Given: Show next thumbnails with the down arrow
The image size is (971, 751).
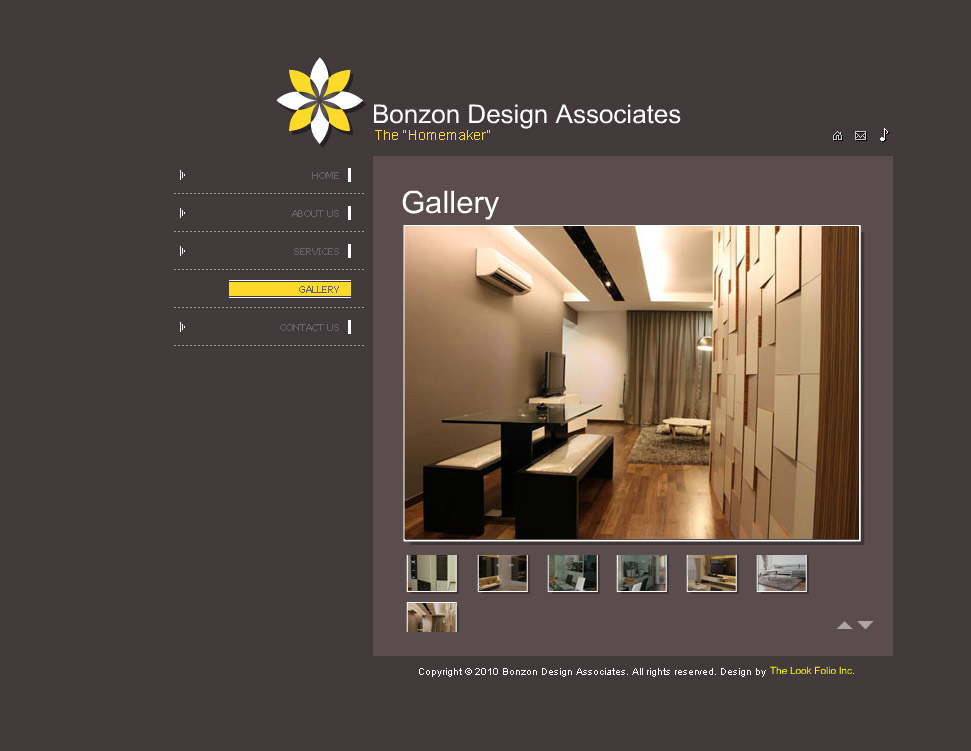Looking at the screenshot, I should click(x=866, y=625).
